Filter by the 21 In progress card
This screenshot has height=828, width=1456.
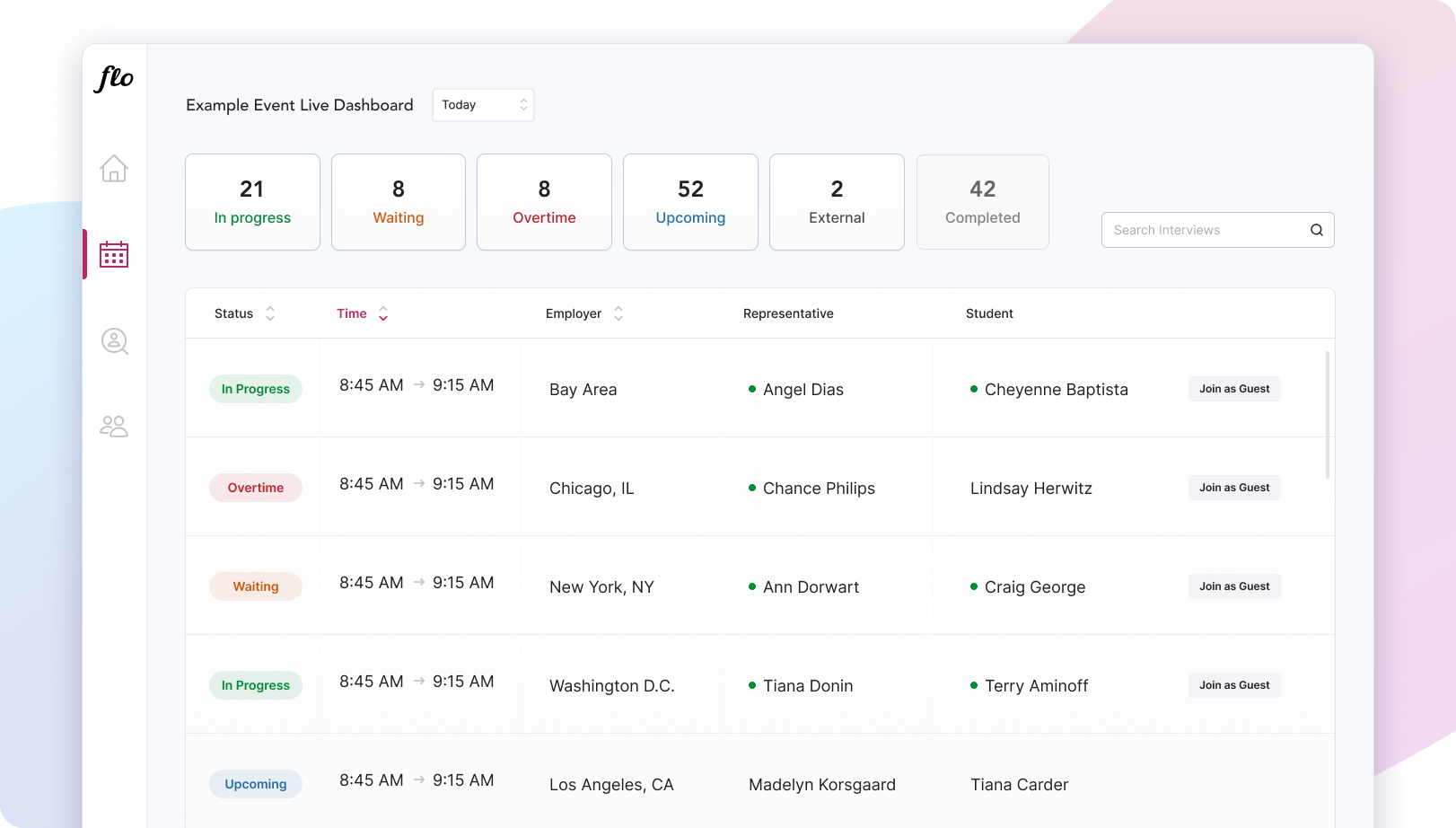252,202
